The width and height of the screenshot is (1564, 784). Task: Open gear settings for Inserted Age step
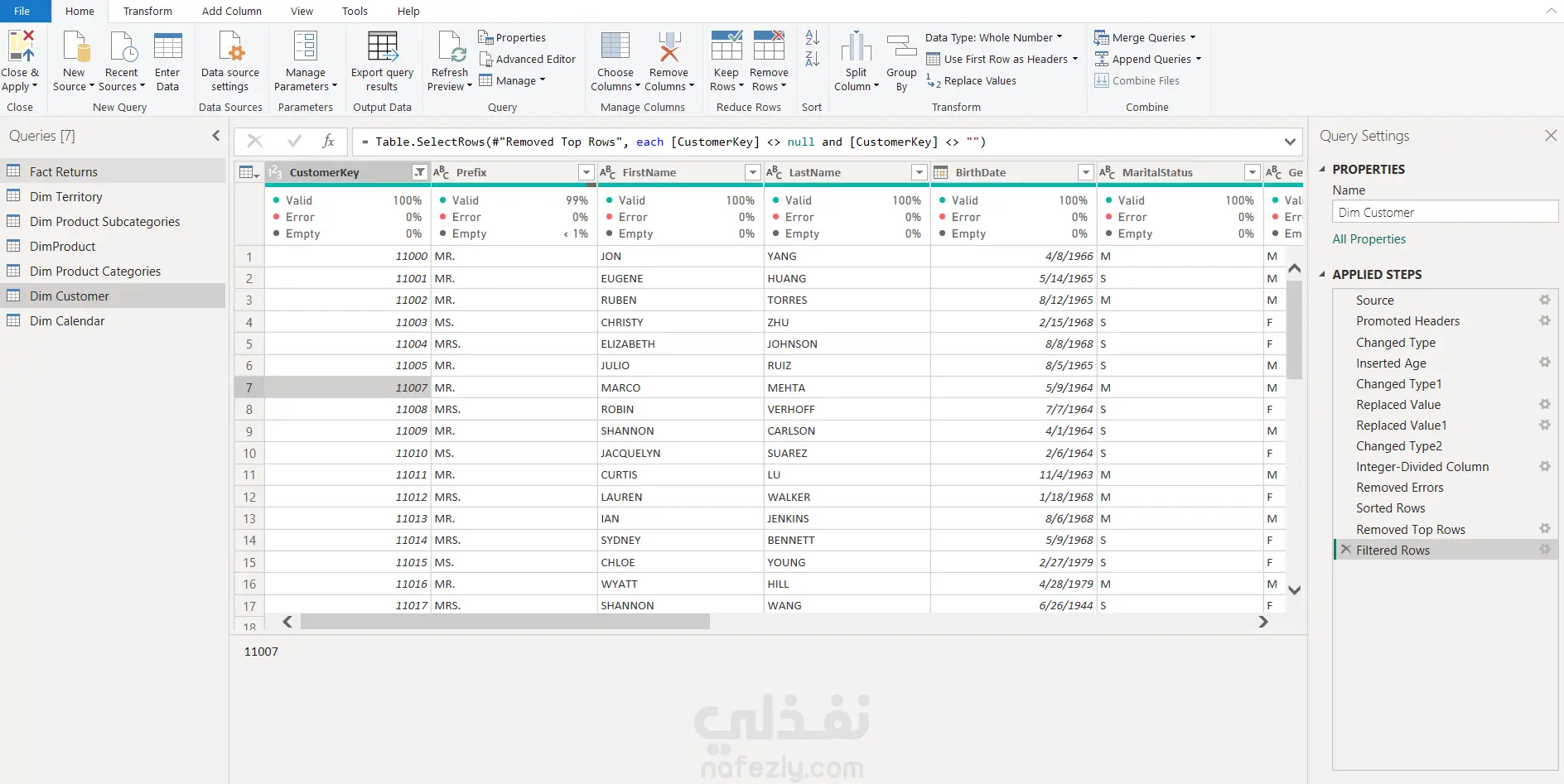(x=1545, y=363)
